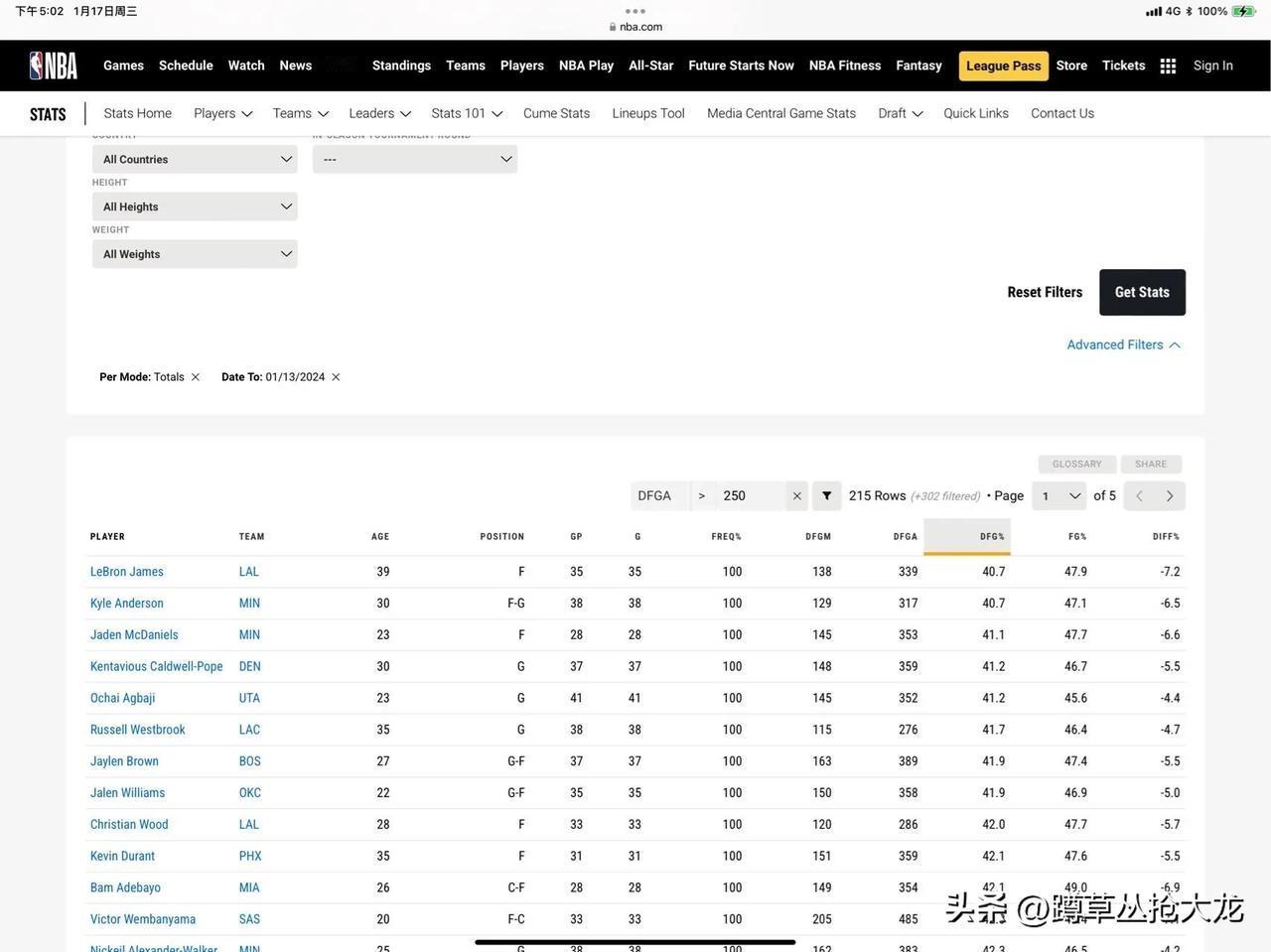The height and width of the screenshot is (952, 1271).
Task: Go to the previous results page
Action: click(x=1139, y=496)
